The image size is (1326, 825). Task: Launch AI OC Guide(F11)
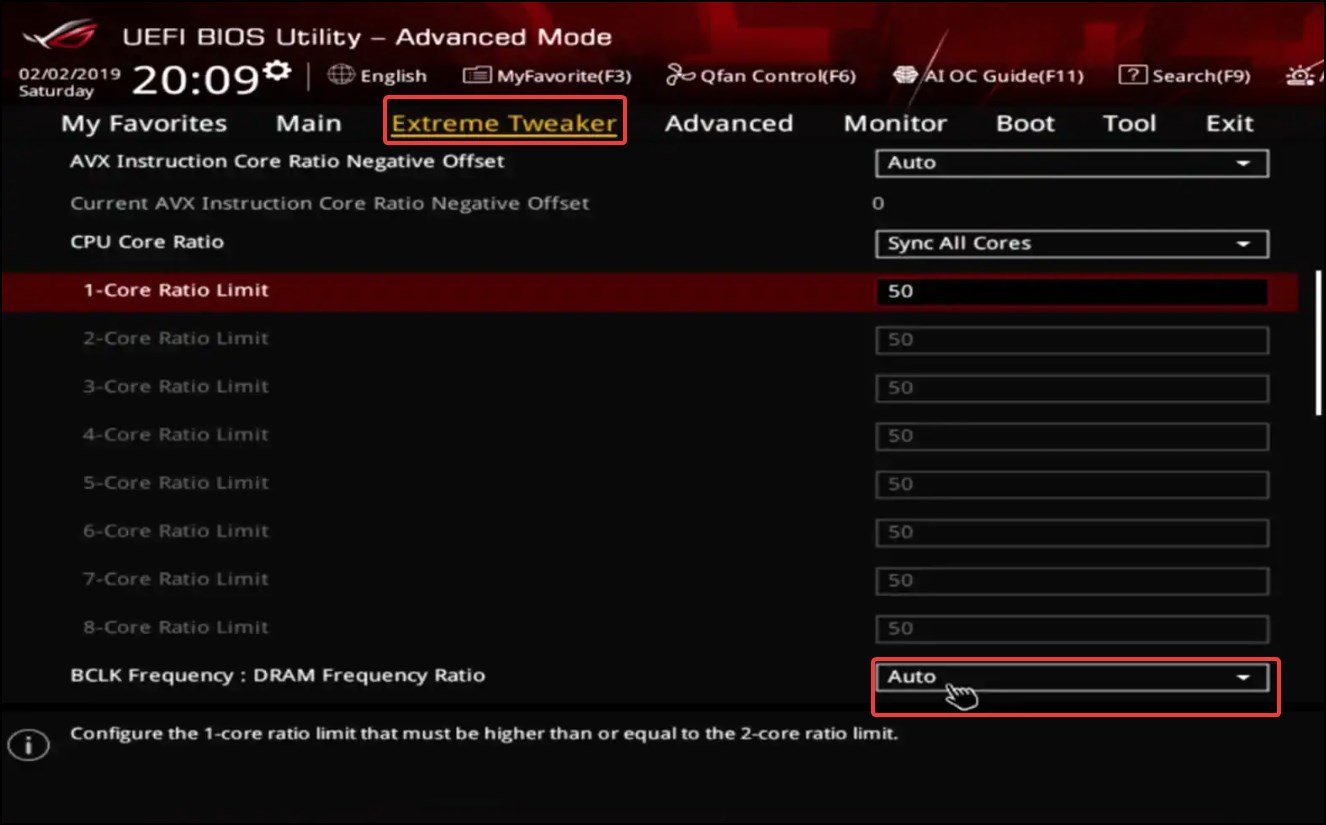click(988, 75)
